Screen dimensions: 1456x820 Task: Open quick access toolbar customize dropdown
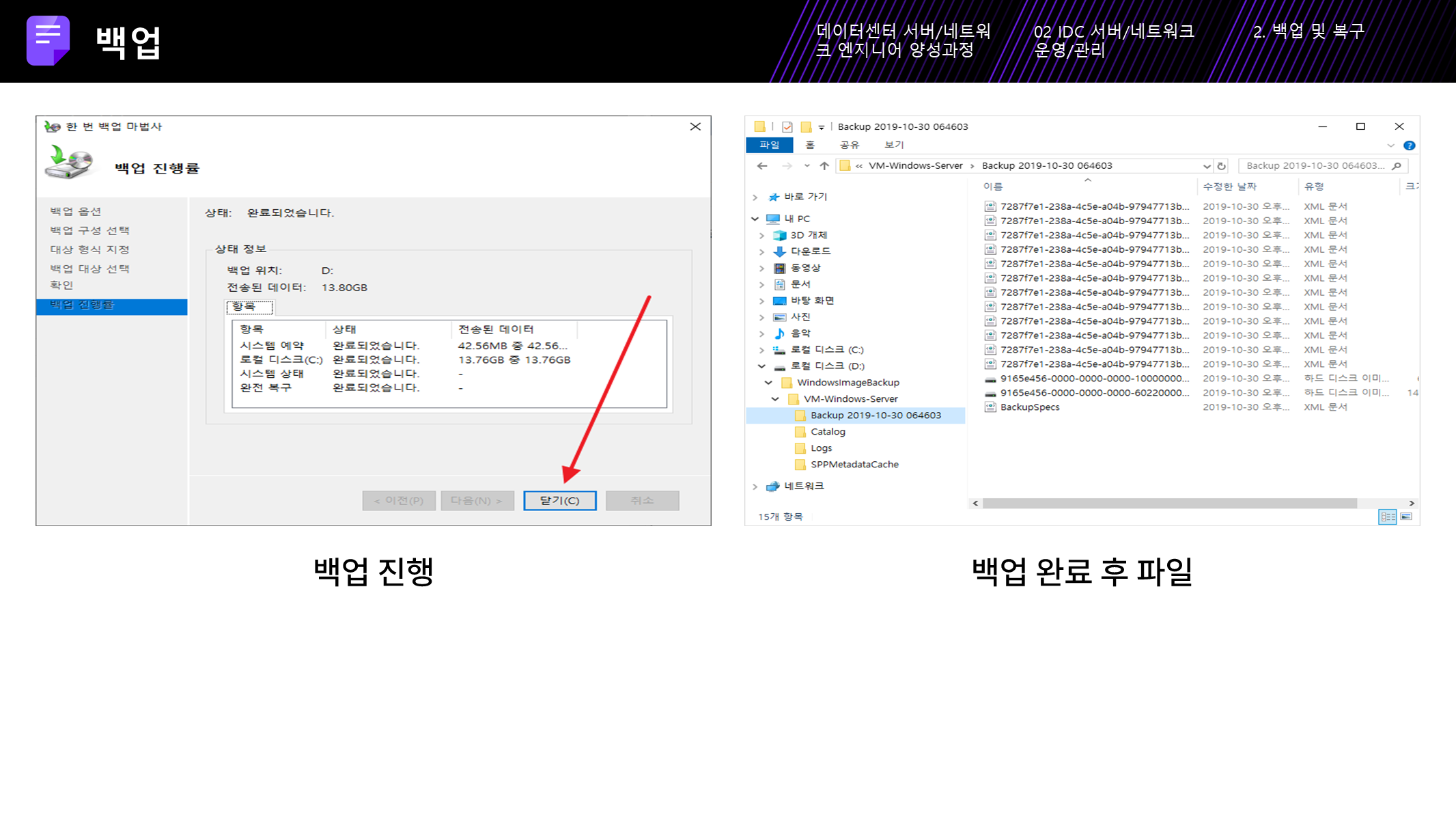pyautogui.click(x=822, y=127)
